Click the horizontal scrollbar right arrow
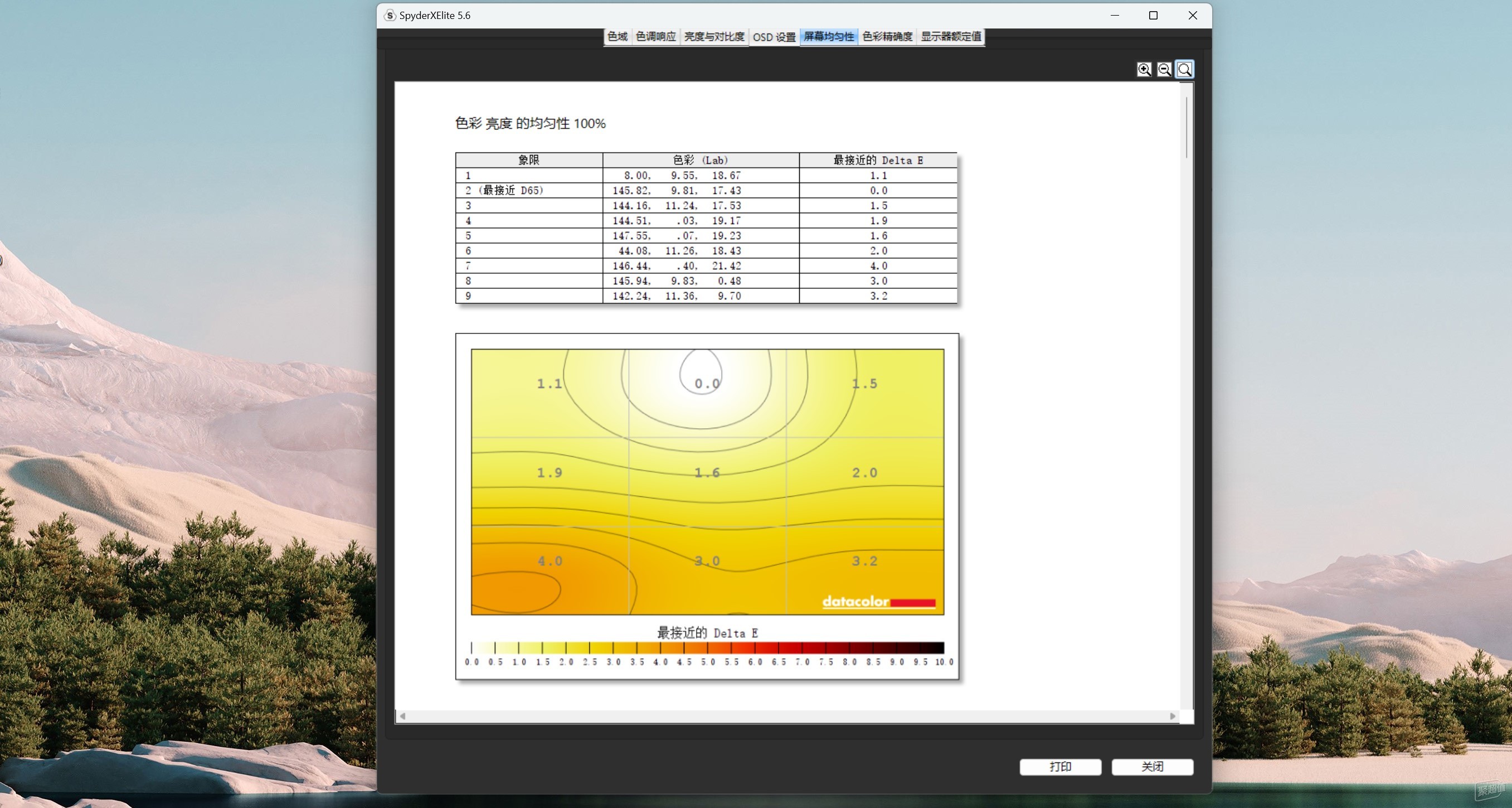The width and height of the screenshot is (1512, 808). 1172,716
